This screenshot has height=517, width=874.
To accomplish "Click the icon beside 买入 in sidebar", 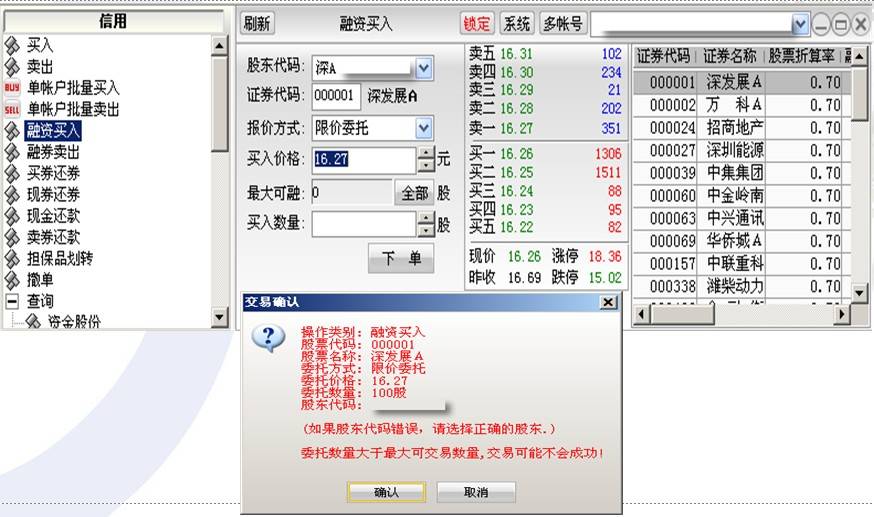I will pos(12,45).
